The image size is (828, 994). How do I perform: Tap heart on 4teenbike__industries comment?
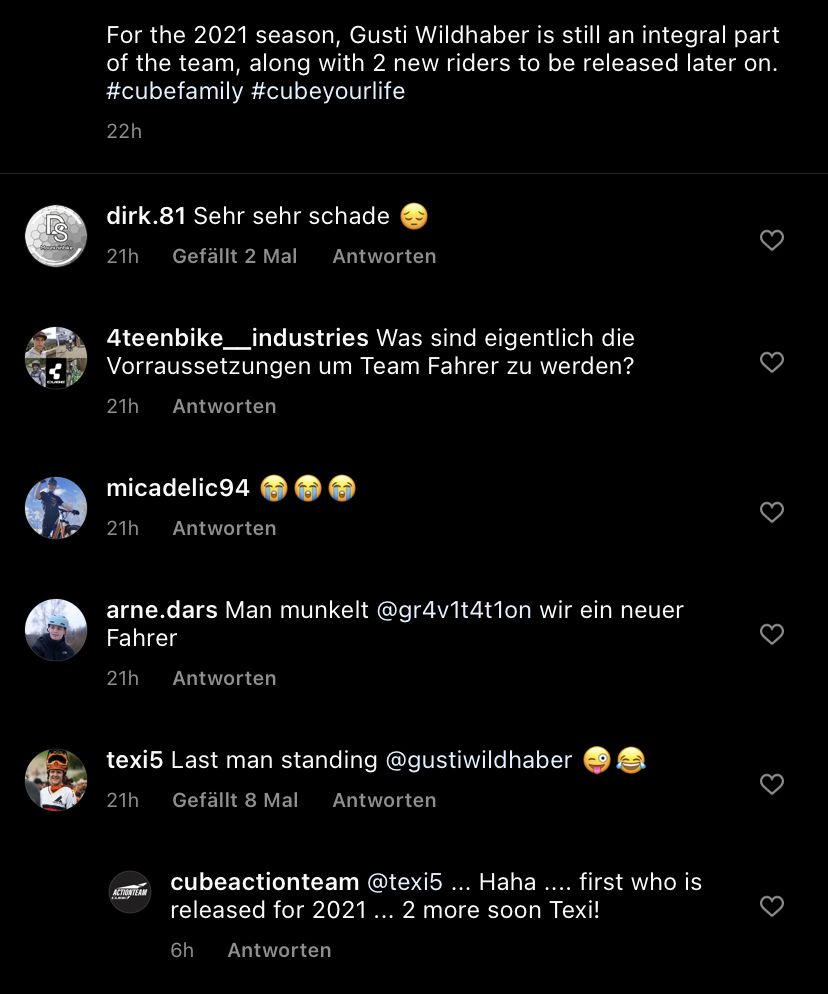(x=771, y=362)
